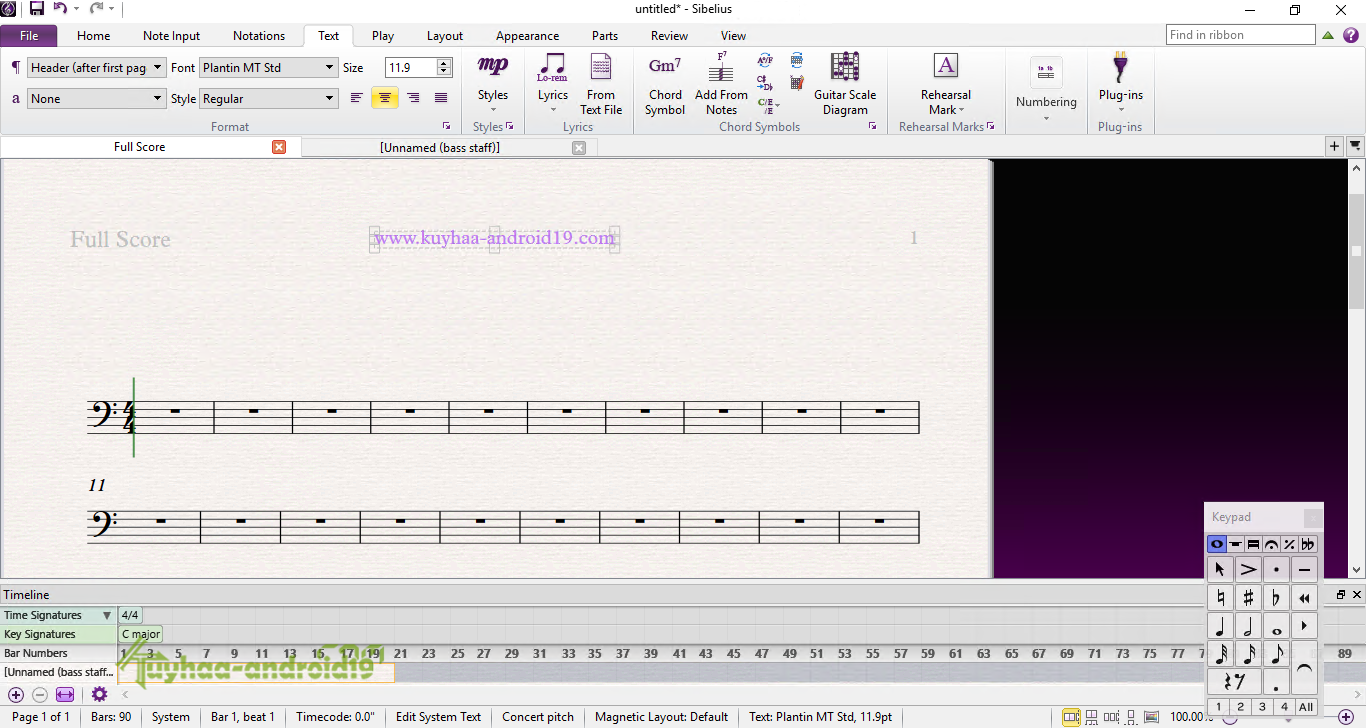This screenshot has width=1366, height=728.
Task: Toggle center text alignment
Action: [384, 98]
